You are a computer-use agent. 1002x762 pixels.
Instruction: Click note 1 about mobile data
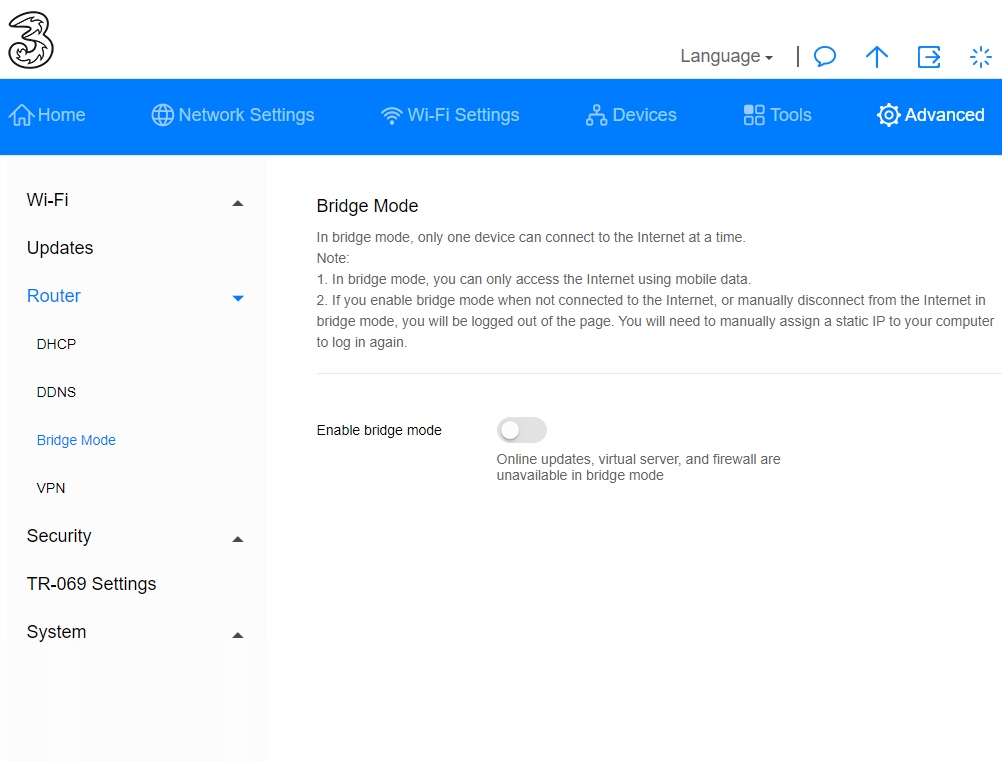534,279
